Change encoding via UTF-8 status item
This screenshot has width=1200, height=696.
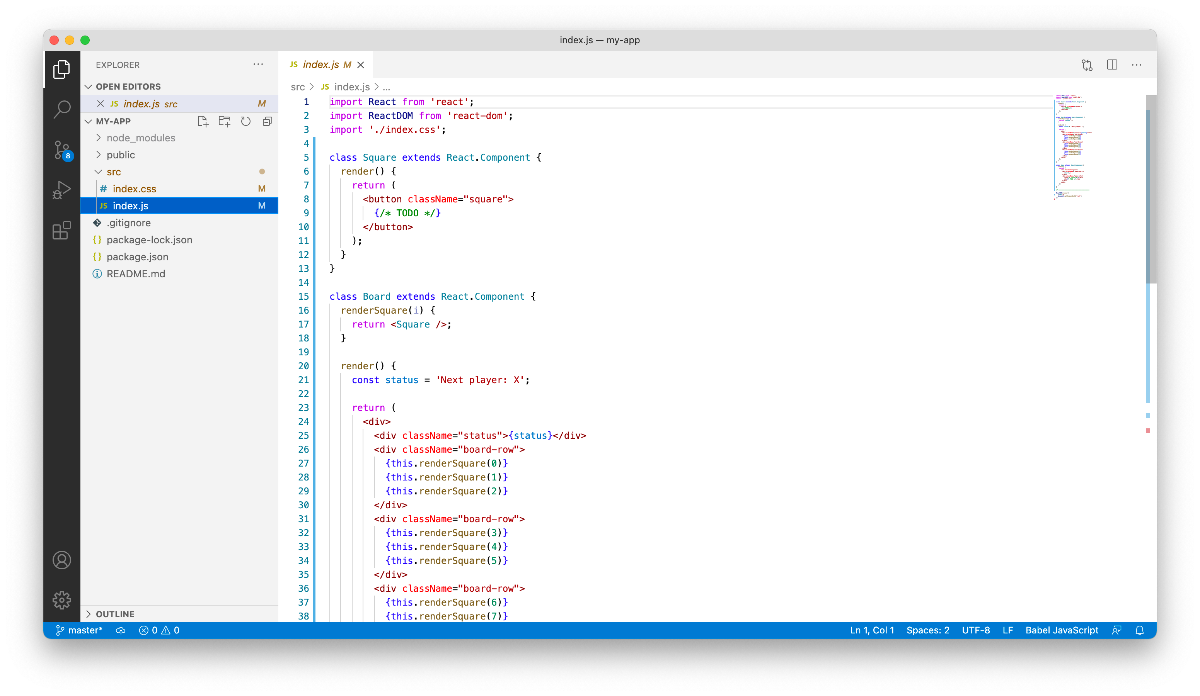tap(976, 631)
